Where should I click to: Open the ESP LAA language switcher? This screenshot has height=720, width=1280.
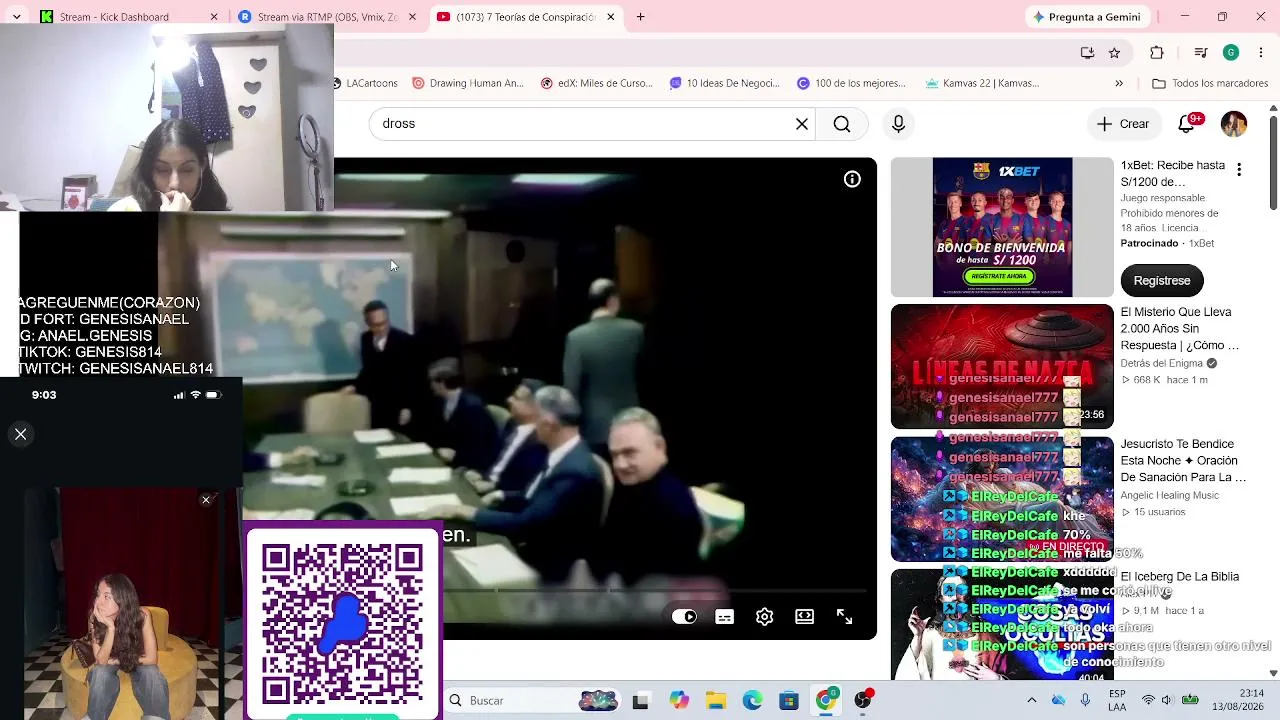1117,700
